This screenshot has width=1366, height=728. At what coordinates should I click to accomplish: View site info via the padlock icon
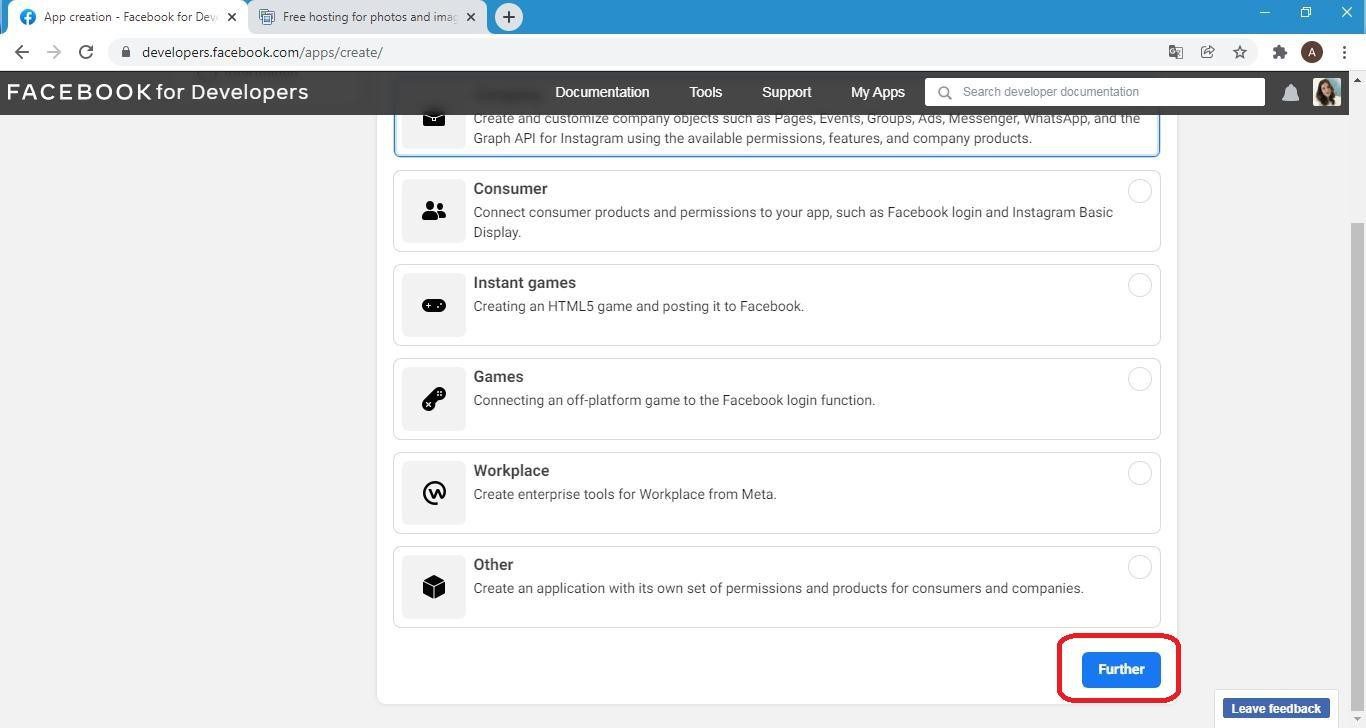pyautogui.click(x=125, y=52)
